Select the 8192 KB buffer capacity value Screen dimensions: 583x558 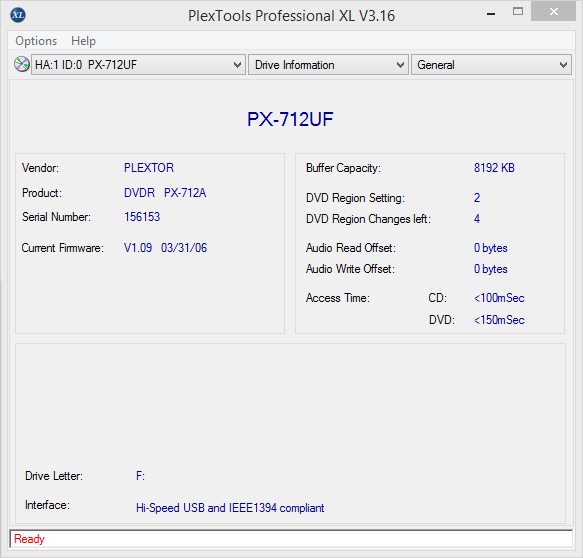point(494,168)
